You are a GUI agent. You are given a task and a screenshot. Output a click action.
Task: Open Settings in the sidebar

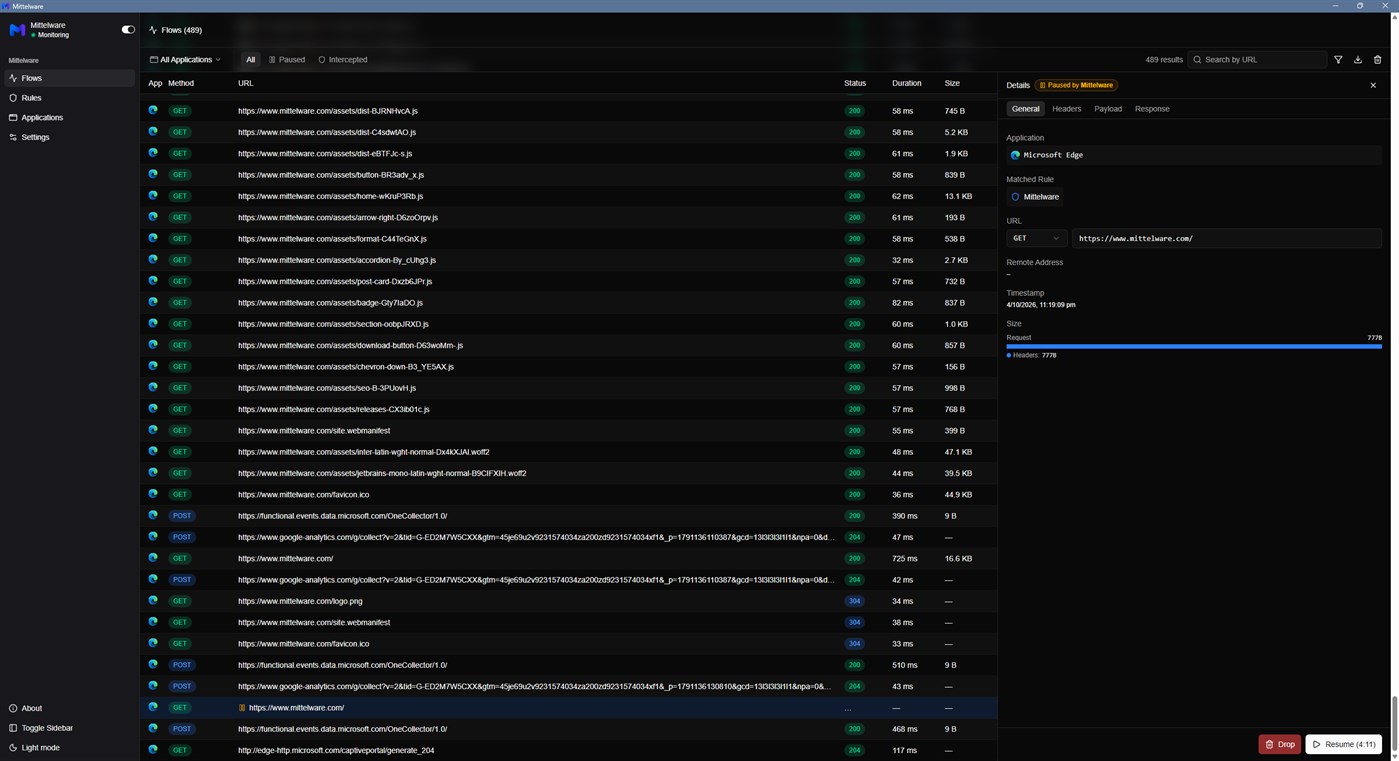(68, 137)
